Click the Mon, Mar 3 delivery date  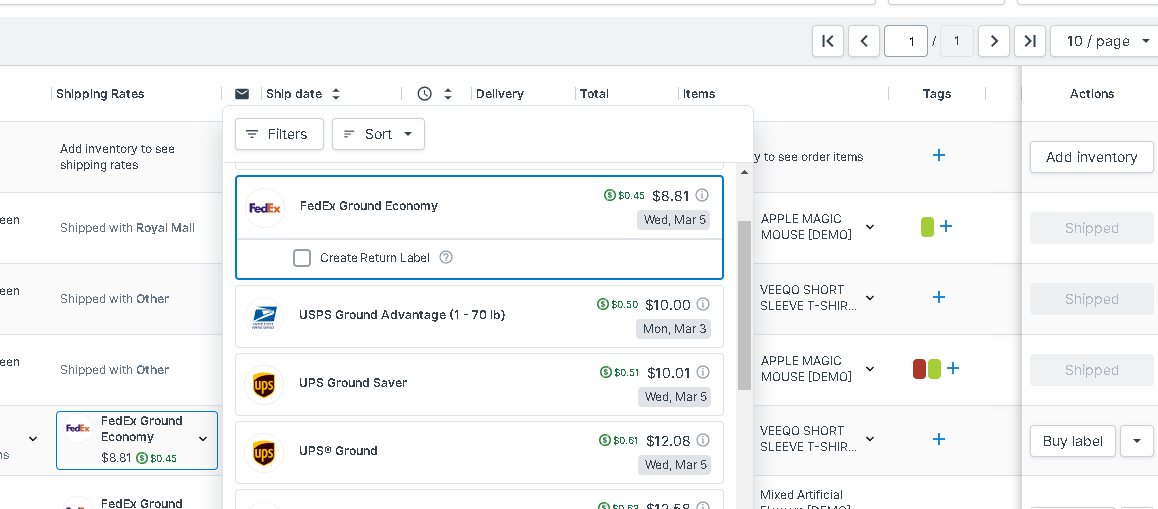pos(674,329)
